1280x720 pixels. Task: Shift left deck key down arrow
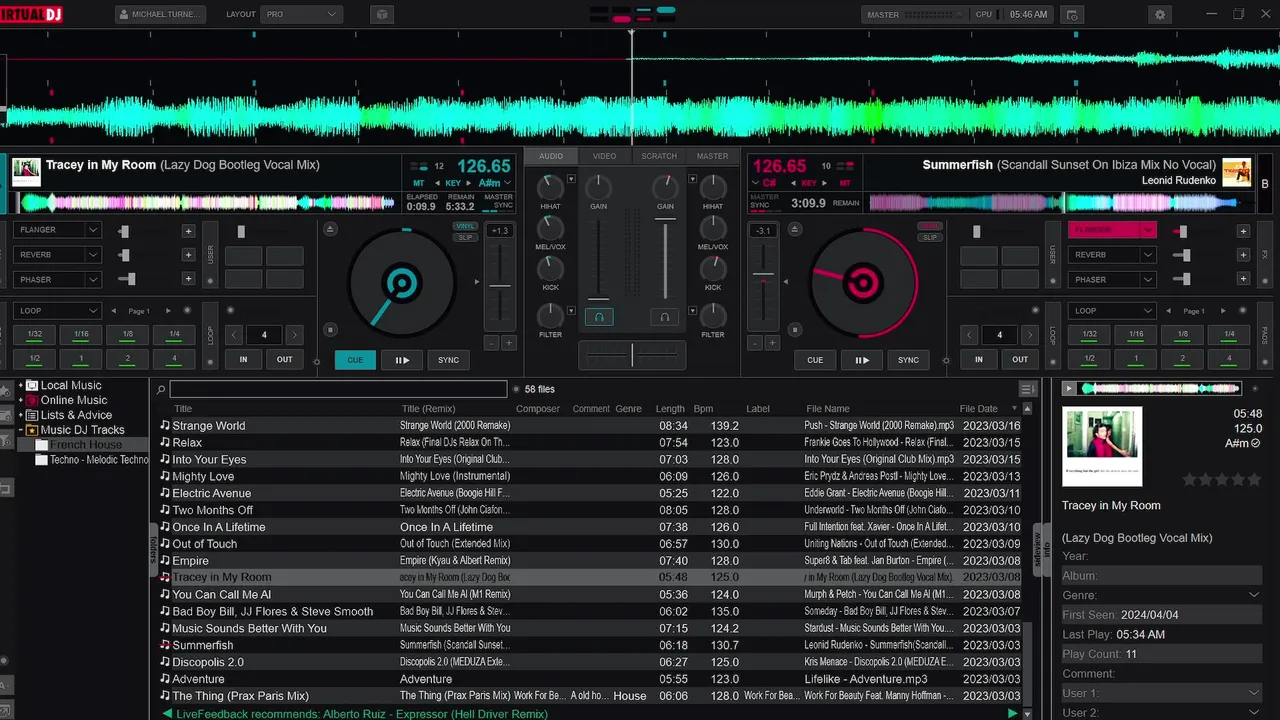pyautogui.click(x=437, y=184)
